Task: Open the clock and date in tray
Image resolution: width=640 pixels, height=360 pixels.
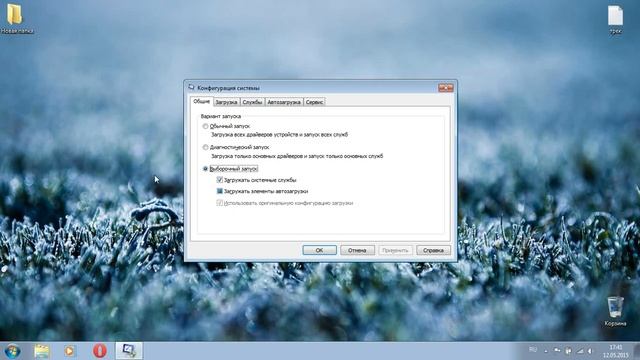Action: 616,351
